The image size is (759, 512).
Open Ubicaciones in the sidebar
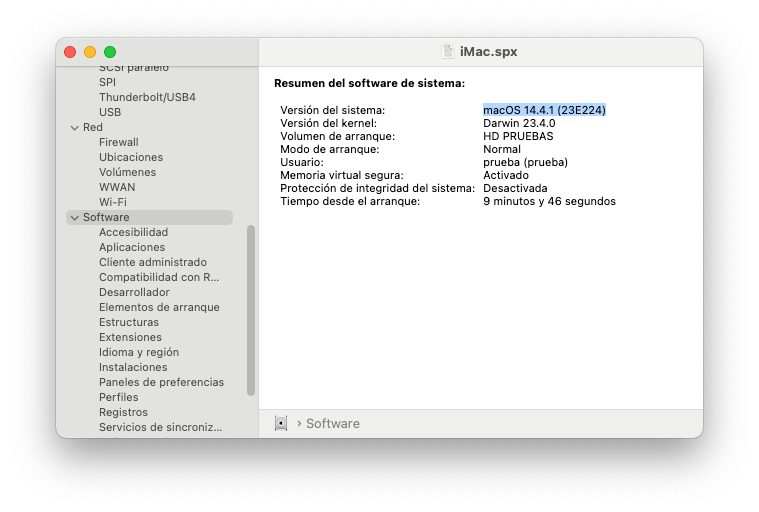131,157
